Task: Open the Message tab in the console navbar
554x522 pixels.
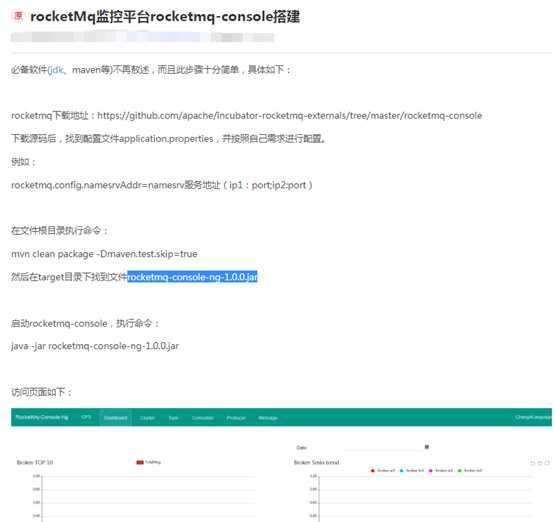Action: 268,418
